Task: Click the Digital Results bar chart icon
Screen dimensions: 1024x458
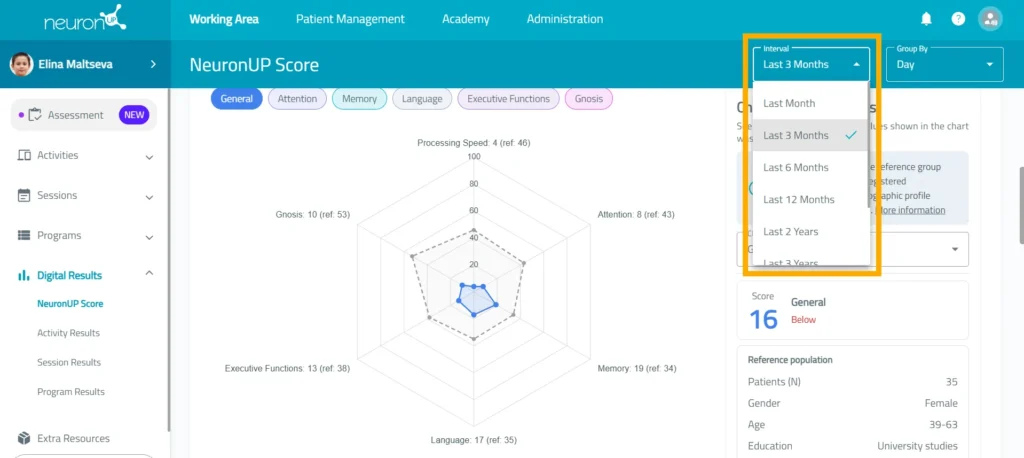Action: [x=24, y=275]
